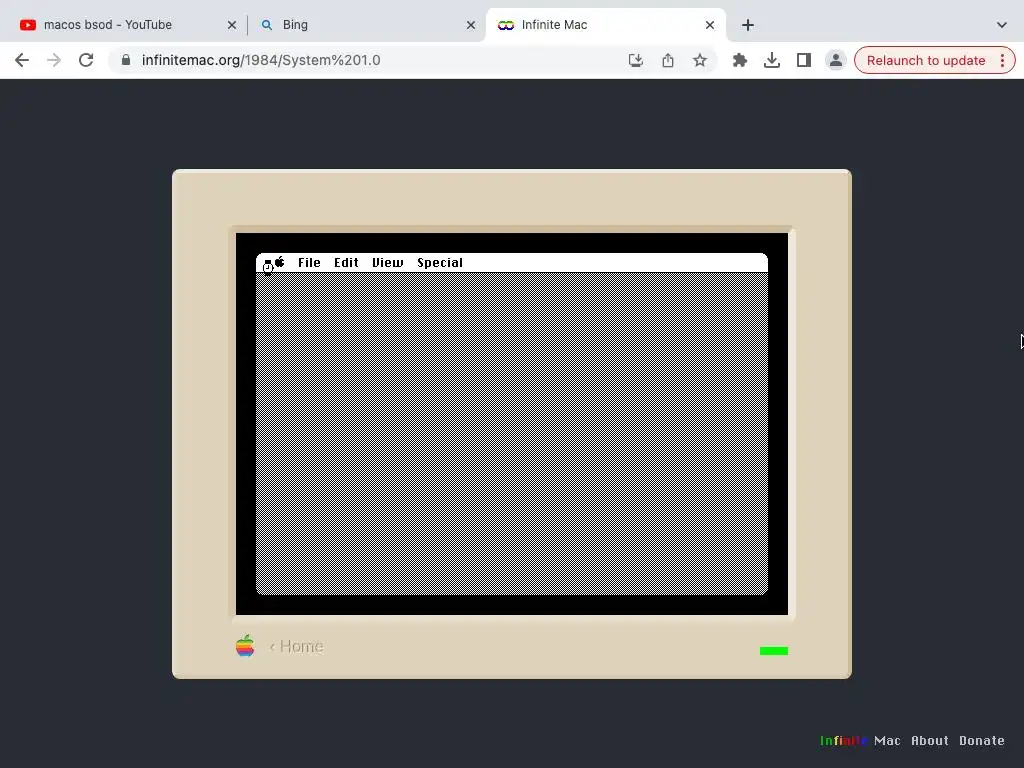
Task: Open browser Downloads icon
Action: [x=772, y=60]
